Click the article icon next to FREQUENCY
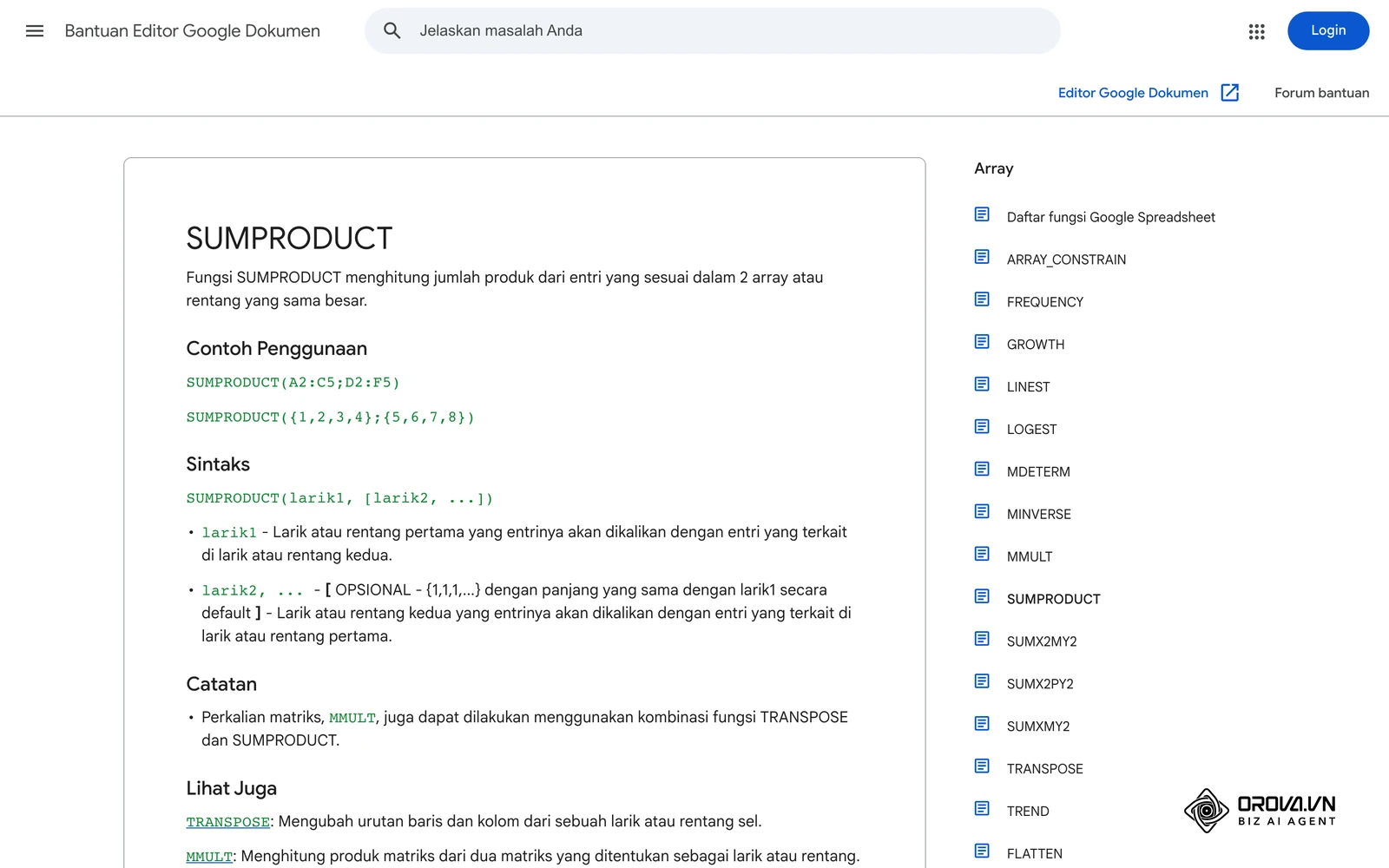The height and width of the screenshot is (868, 1389). (x=982, y=299)
